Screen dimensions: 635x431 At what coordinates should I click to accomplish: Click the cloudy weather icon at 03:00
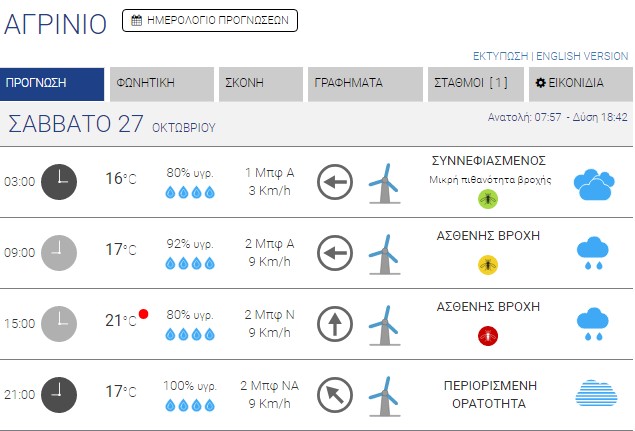pos(593,182)
